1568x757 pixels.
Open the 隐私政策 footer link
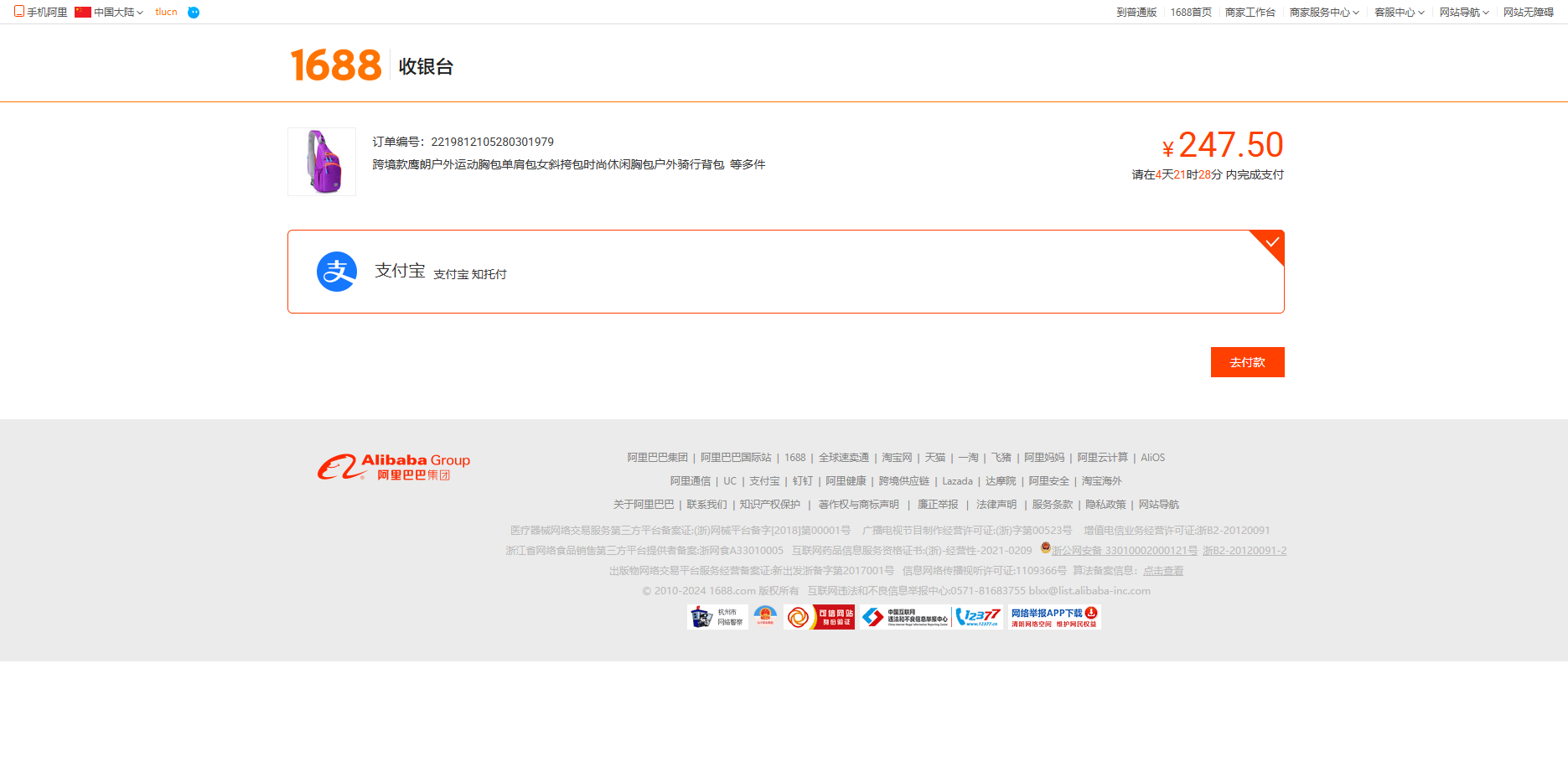pyautogui.click(x=1105, y=505)
